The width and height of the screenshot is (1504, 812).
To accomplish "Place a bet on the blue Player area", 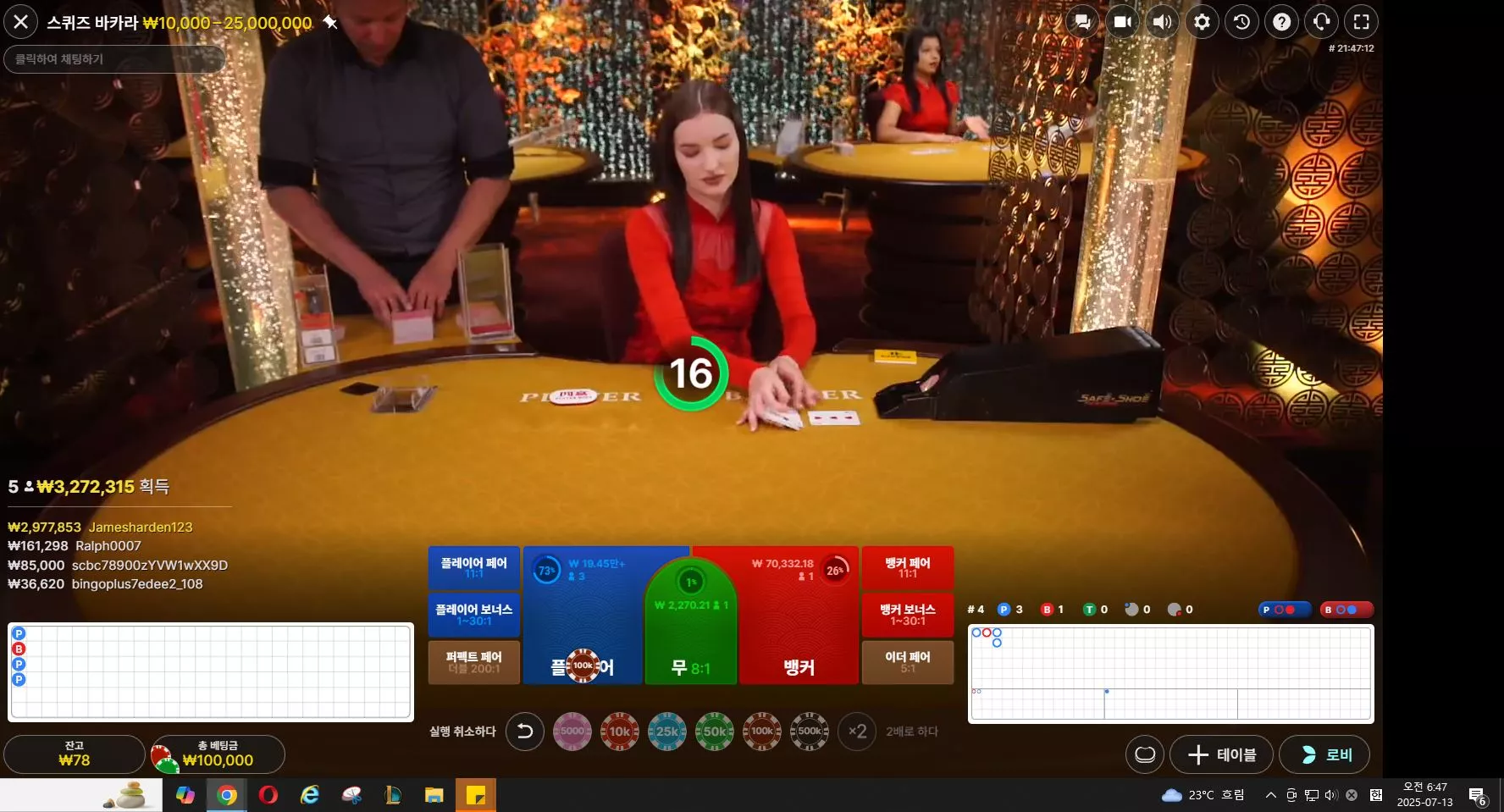I will click(x=584, y=614).
